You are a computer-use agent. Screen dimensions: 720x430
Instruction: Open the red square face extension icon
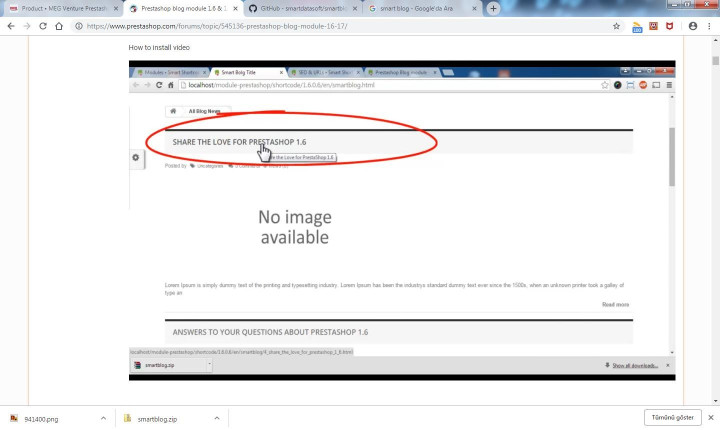653,26
